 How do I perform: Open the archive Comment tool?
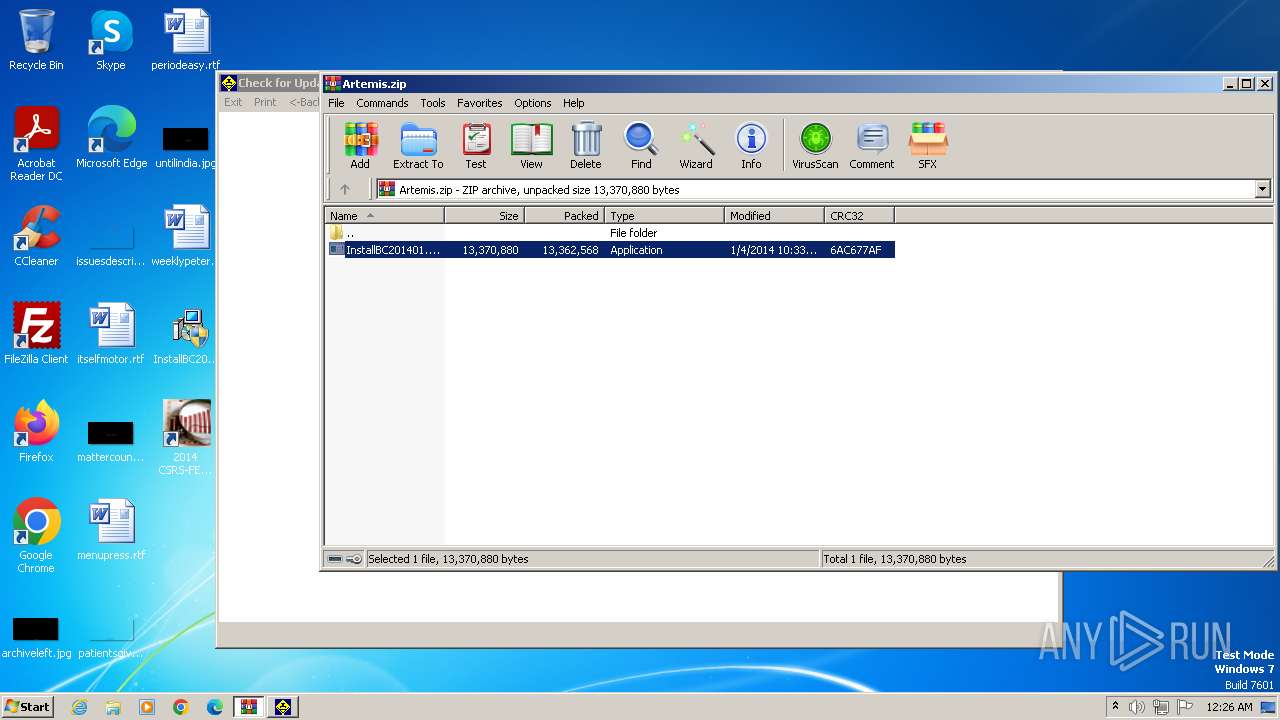(x=872, y=146)
